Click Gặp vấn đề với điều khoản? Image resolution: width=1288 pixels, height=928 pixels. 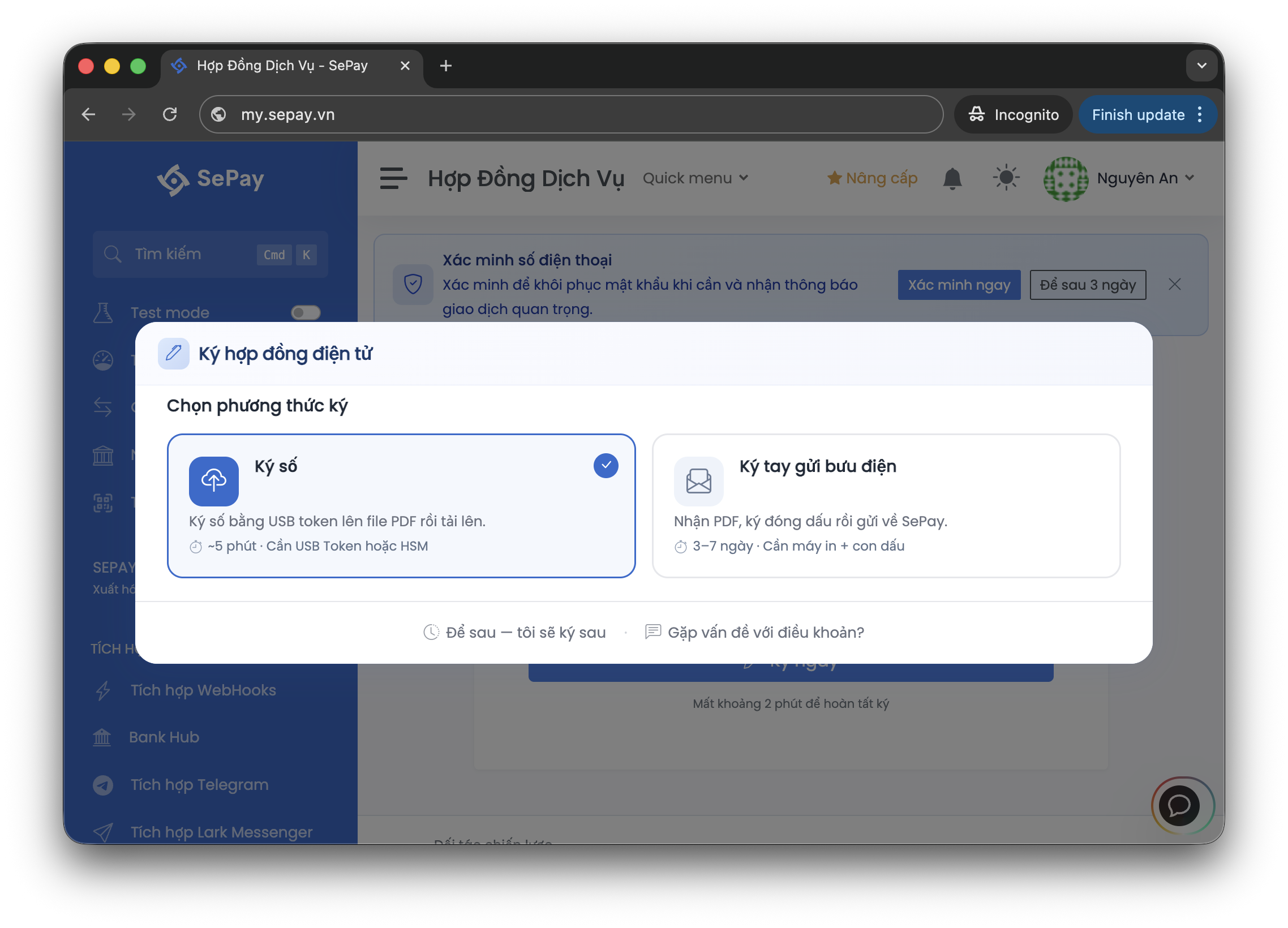754,632
